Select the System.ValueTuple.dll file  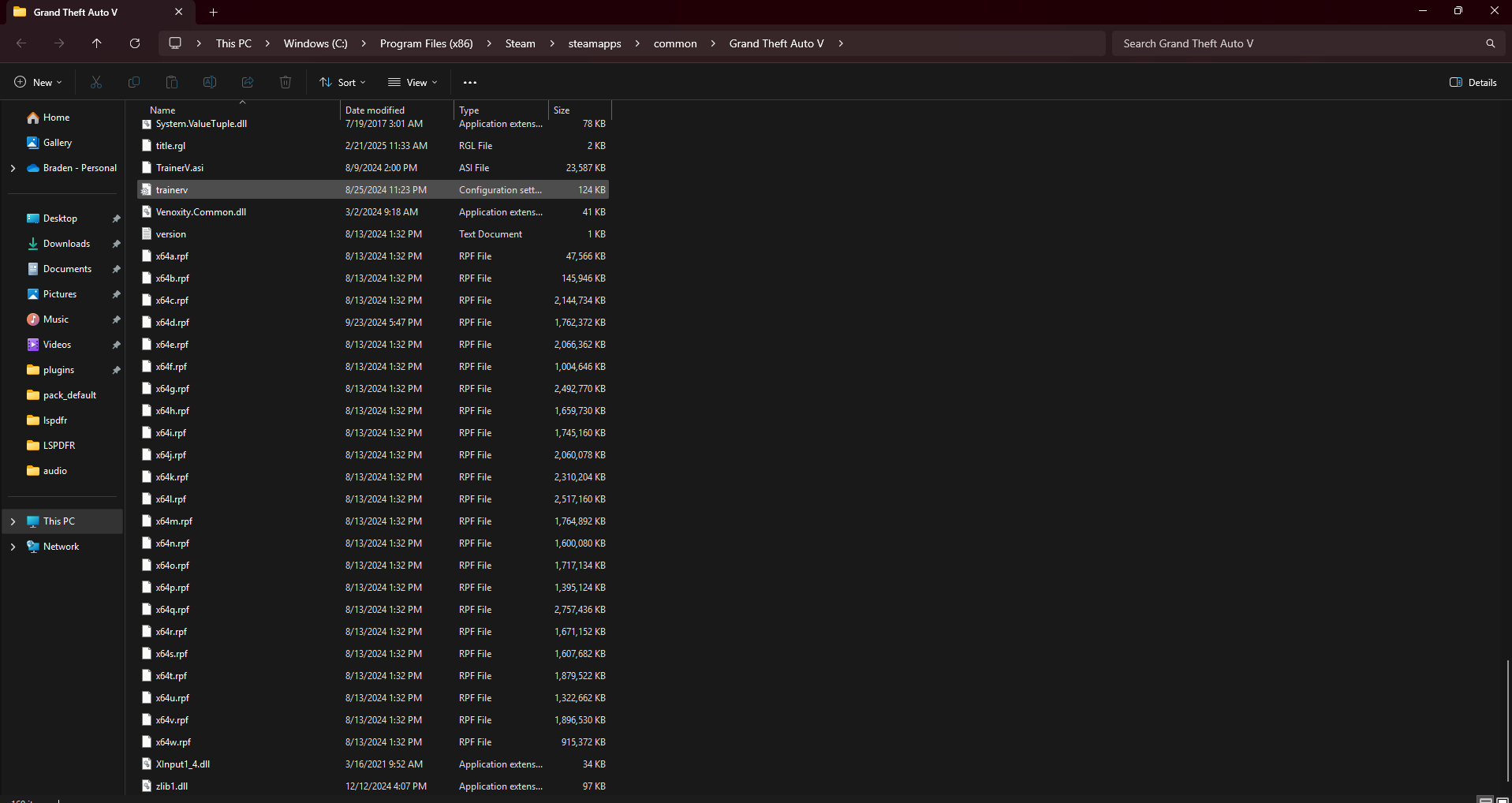373,124
